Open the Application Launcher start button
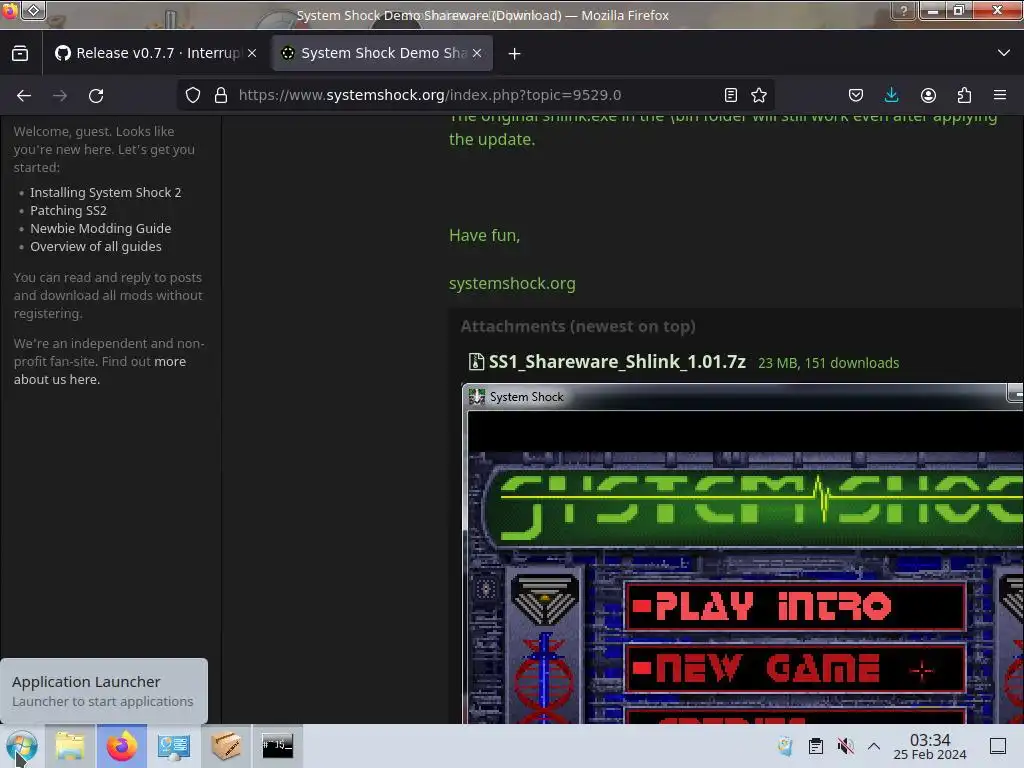 click(21, 746)
